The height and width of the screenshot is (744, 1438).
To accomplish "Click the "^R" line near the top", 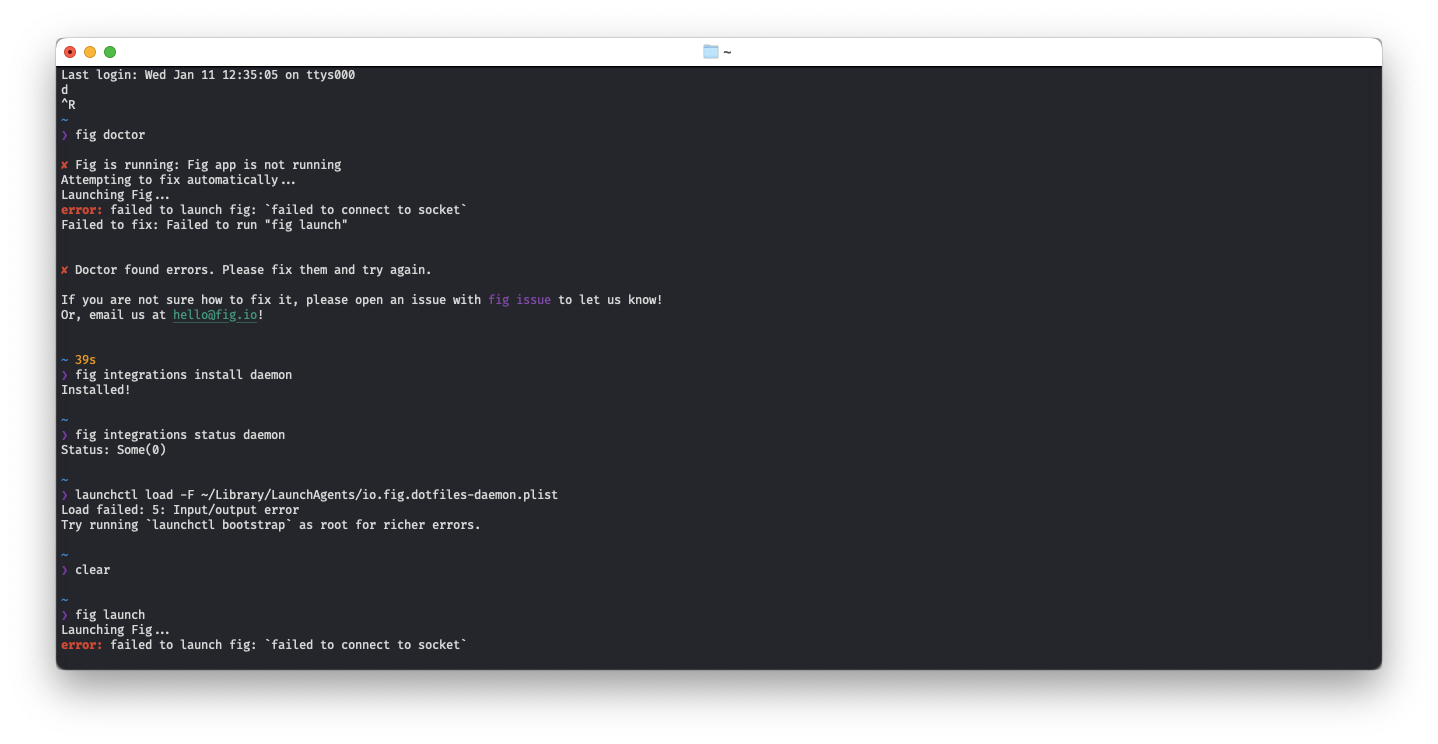I will 68,105.
